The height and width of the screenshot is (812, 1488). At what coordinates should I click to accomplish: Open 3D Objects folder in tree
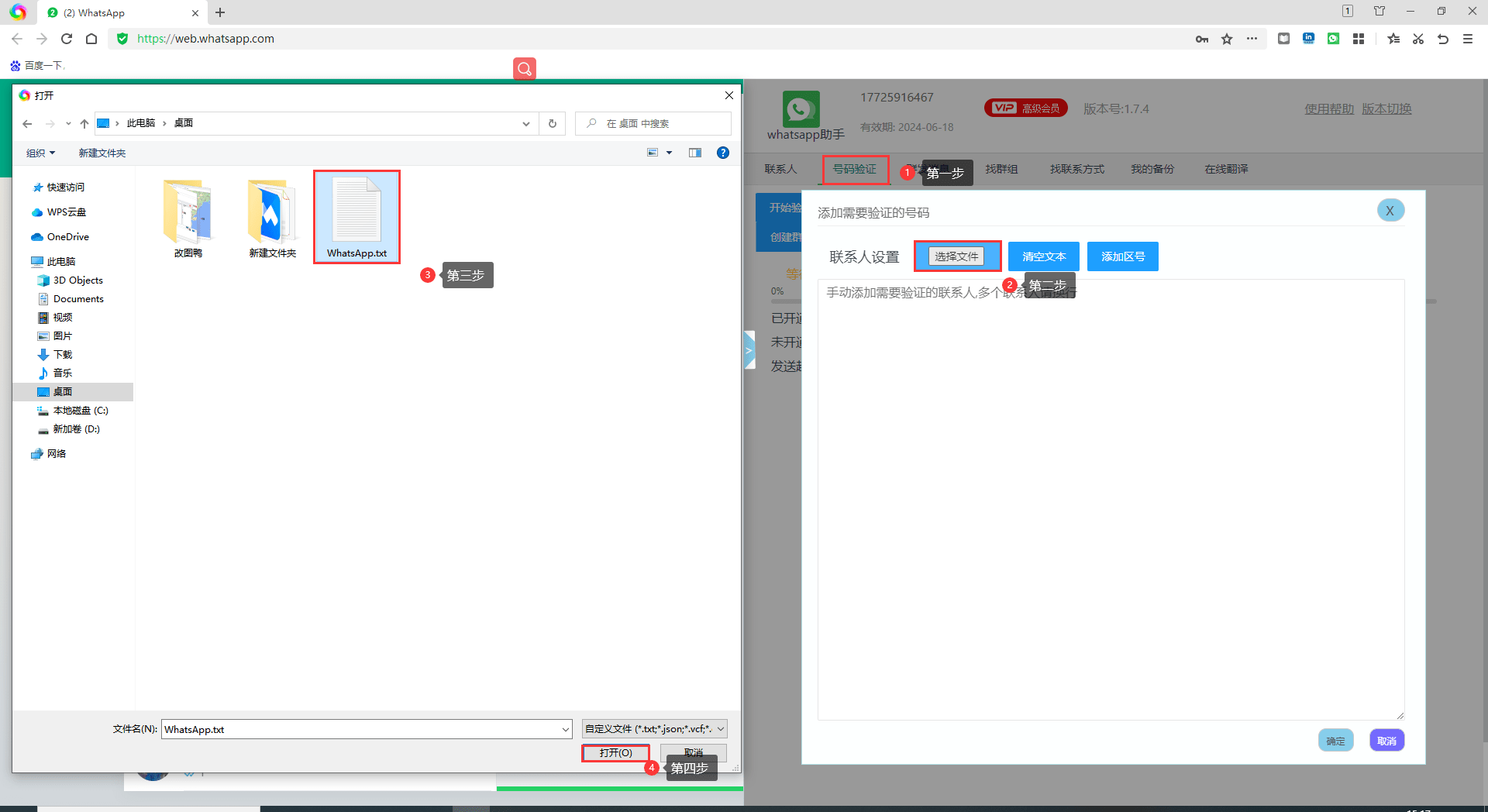tap(71, 280)
